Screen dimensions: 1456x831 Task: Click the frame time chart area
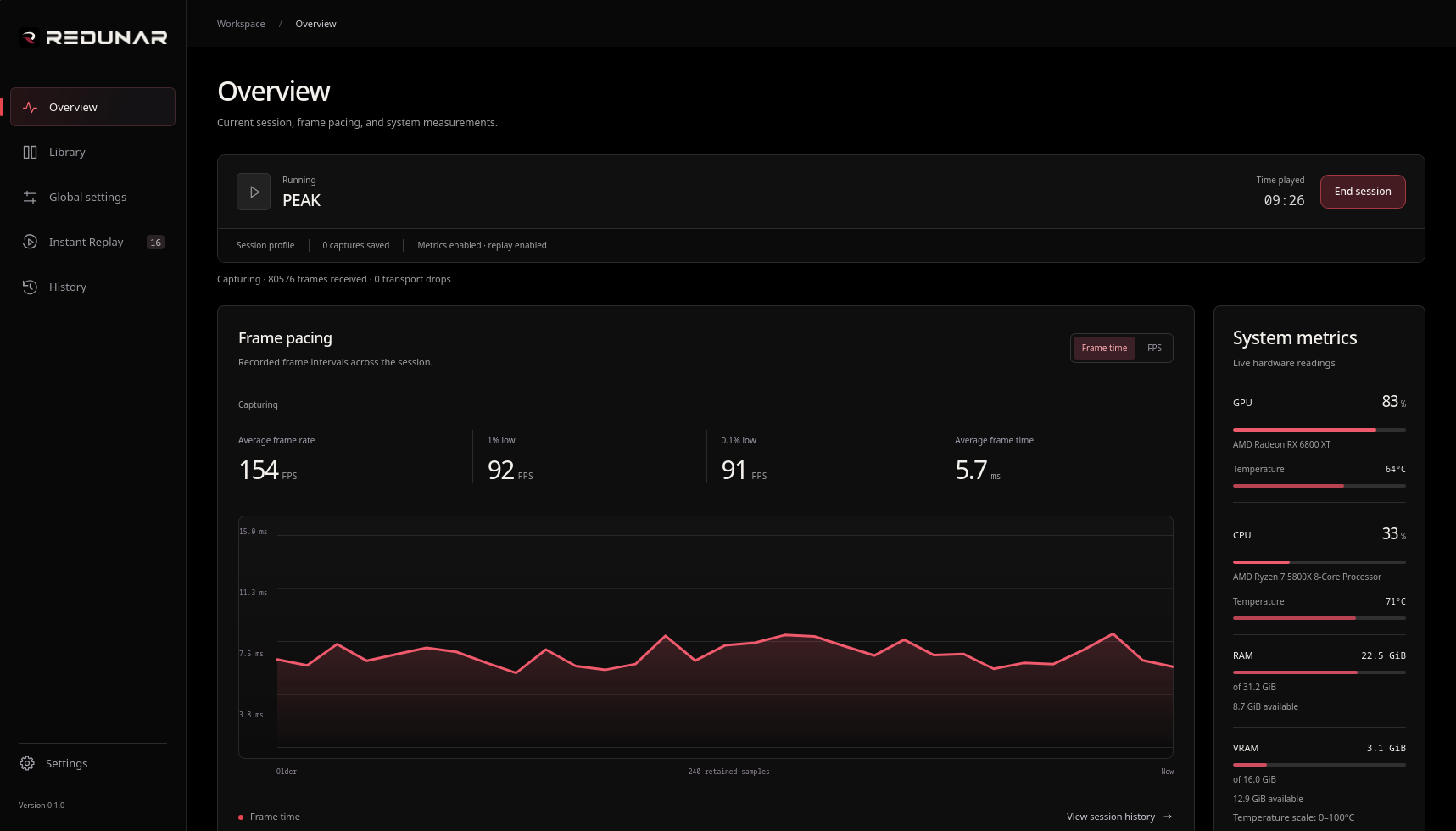coord(706,638)
